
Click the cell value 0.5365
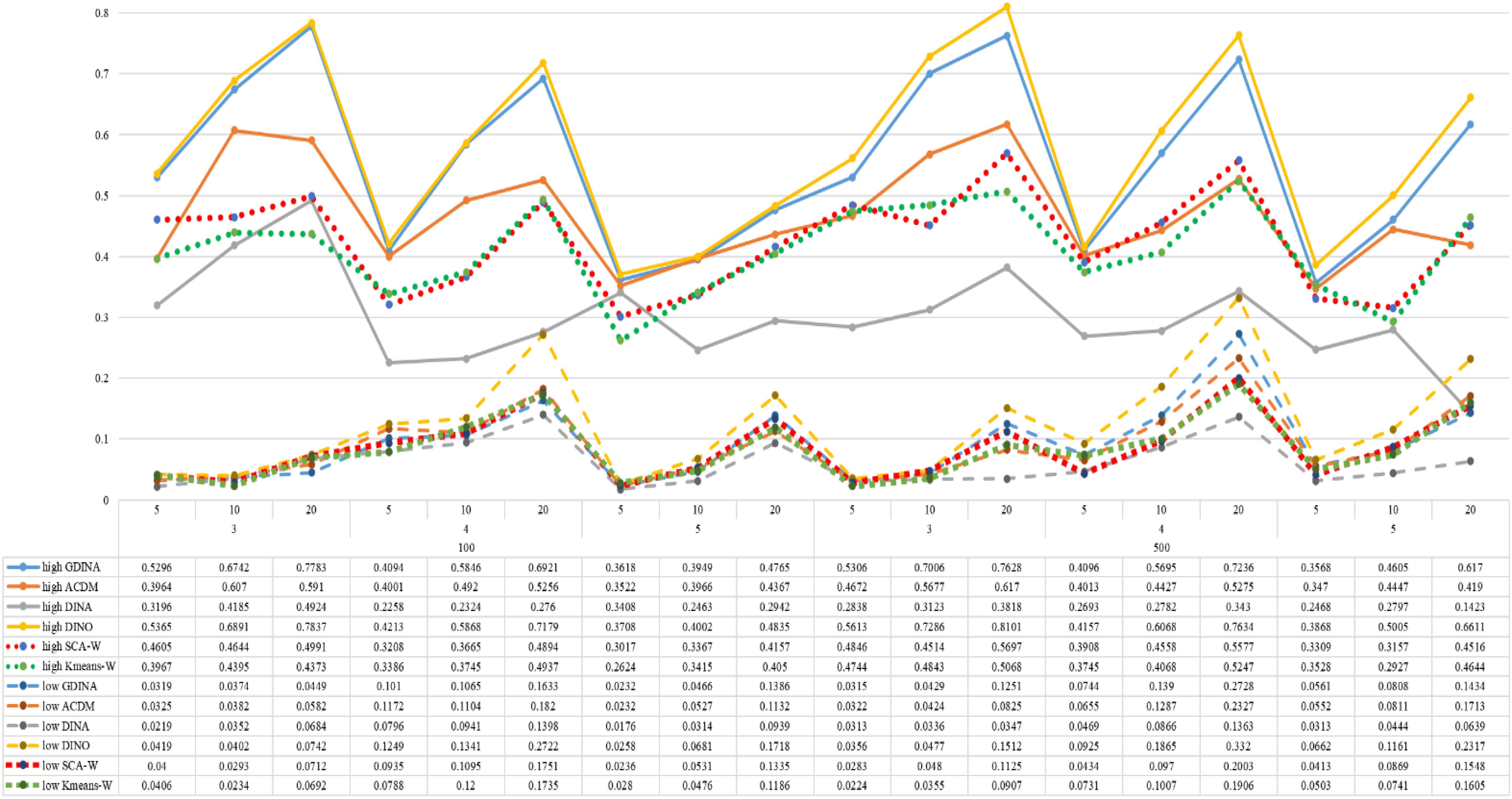point(157,627)
